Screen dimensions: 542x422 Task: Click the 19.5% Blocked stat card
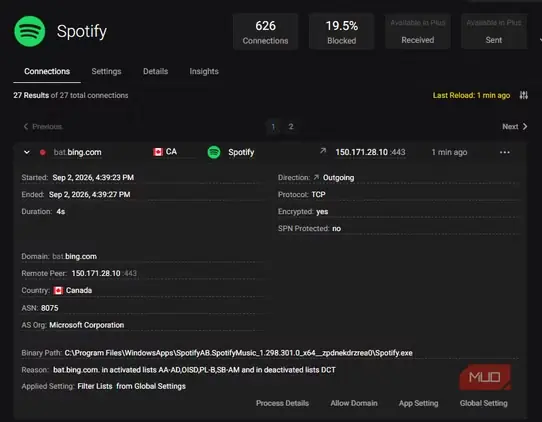[x=342, y=32]
